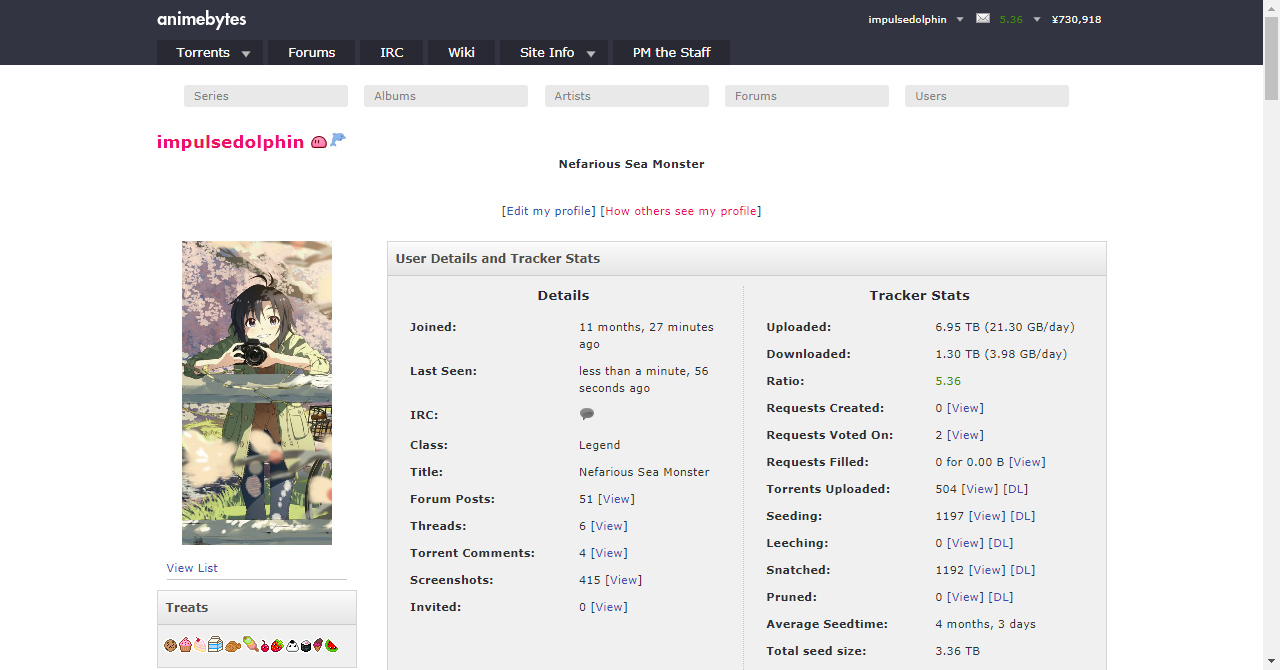Viewport: 1280px width, 670px height.
Task: Focus the Users search field
Action: tap(987, 96)
